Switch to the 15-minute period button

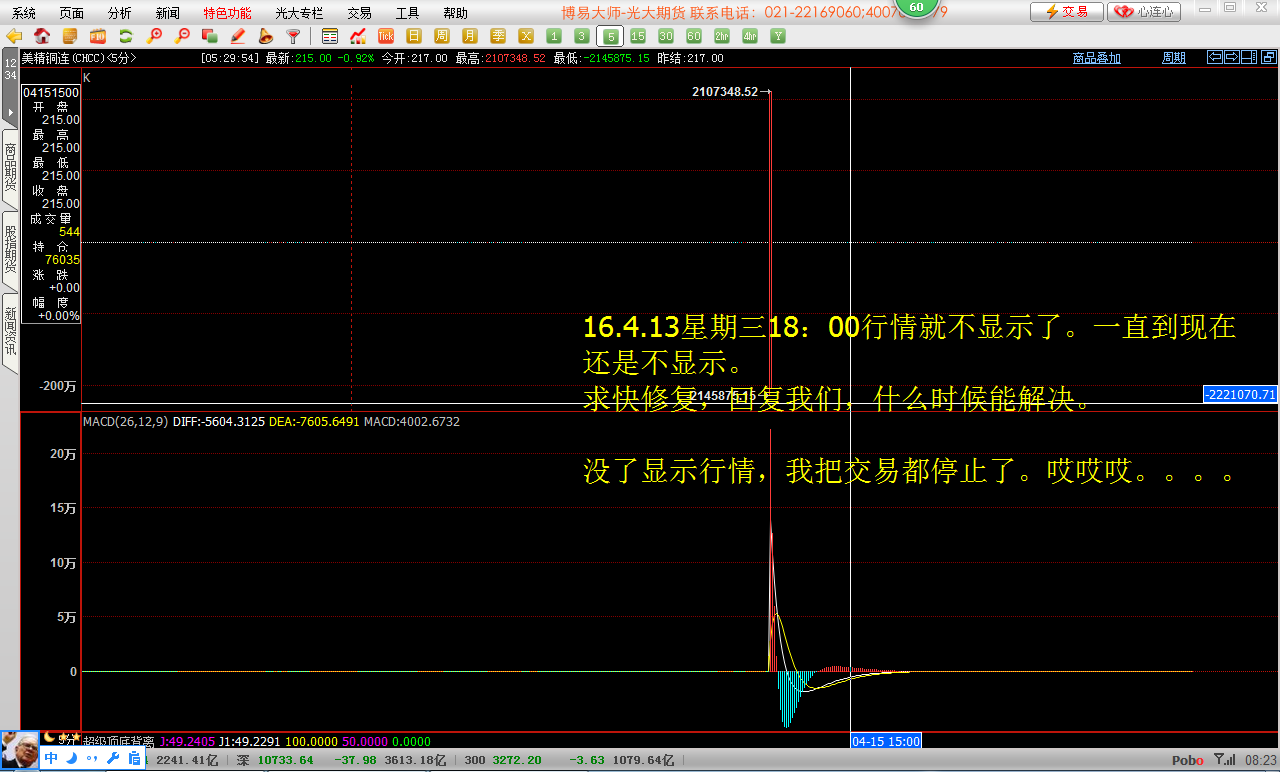click(x=637, y=36)
